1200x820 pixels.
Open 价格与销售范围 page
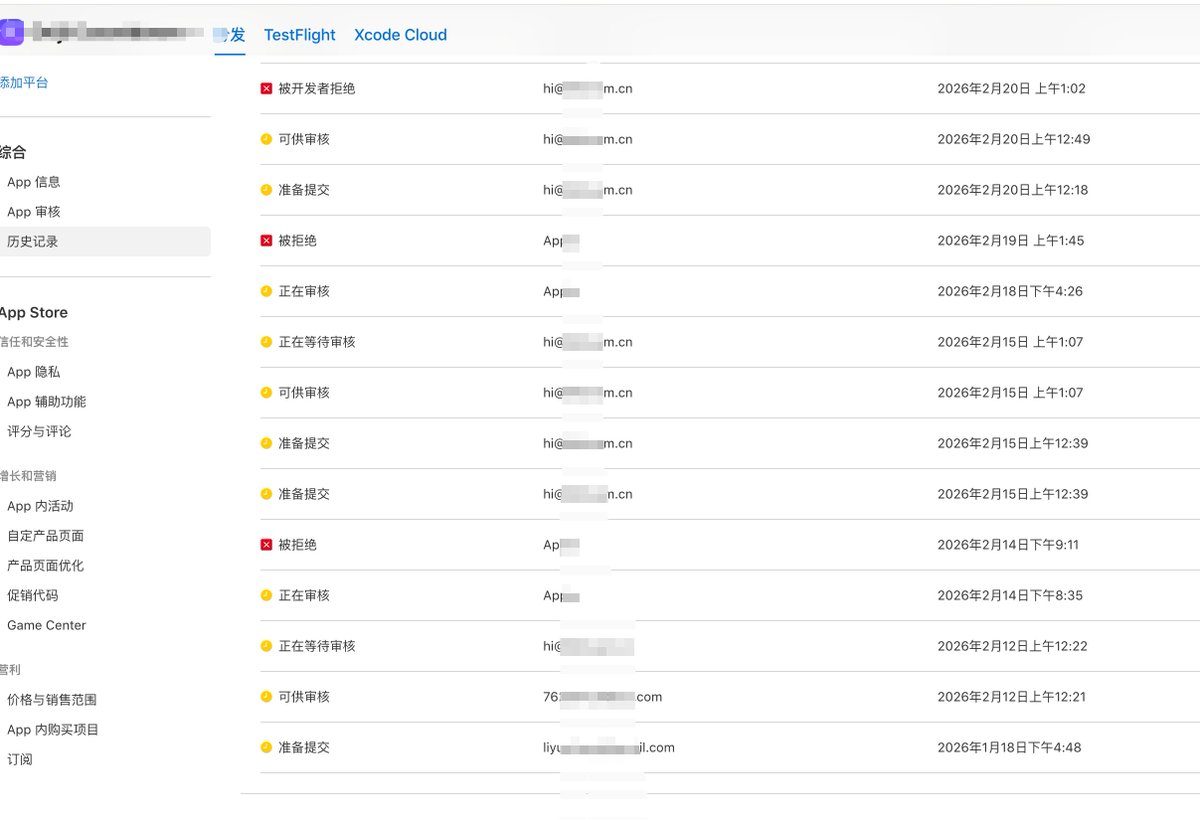[52, 700]
